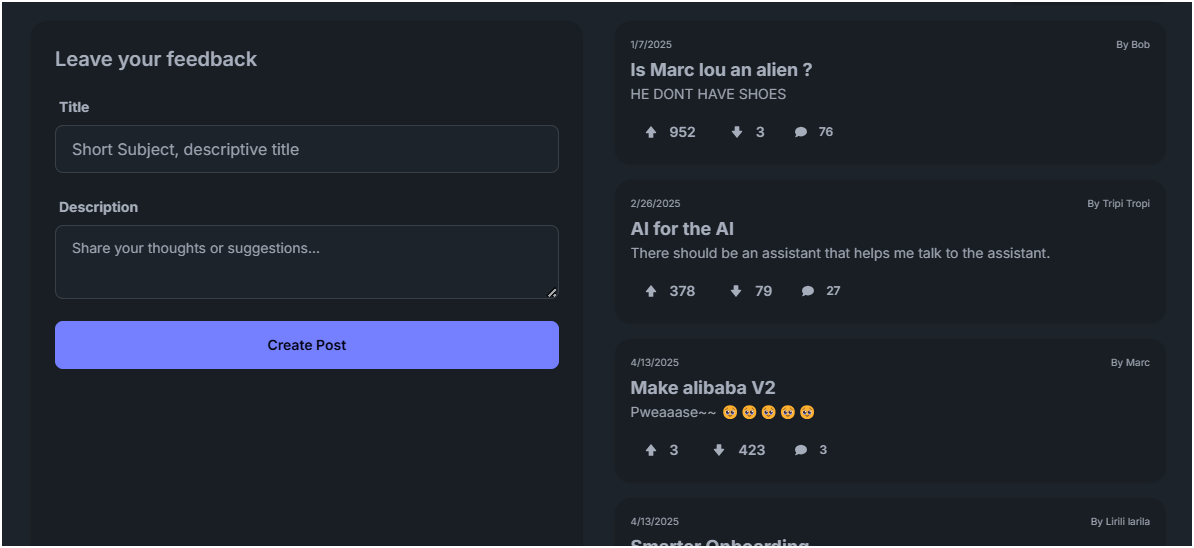Click the "Smarter Onboarding" post by Lirili larila
Screen dimensions: 1194x548
[890, 524]
